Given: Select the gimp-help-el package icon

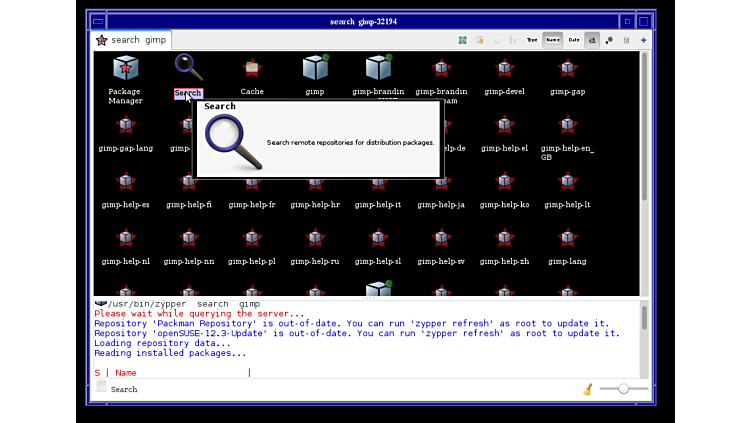Looking at the screenshot, I should click(505, 125).
